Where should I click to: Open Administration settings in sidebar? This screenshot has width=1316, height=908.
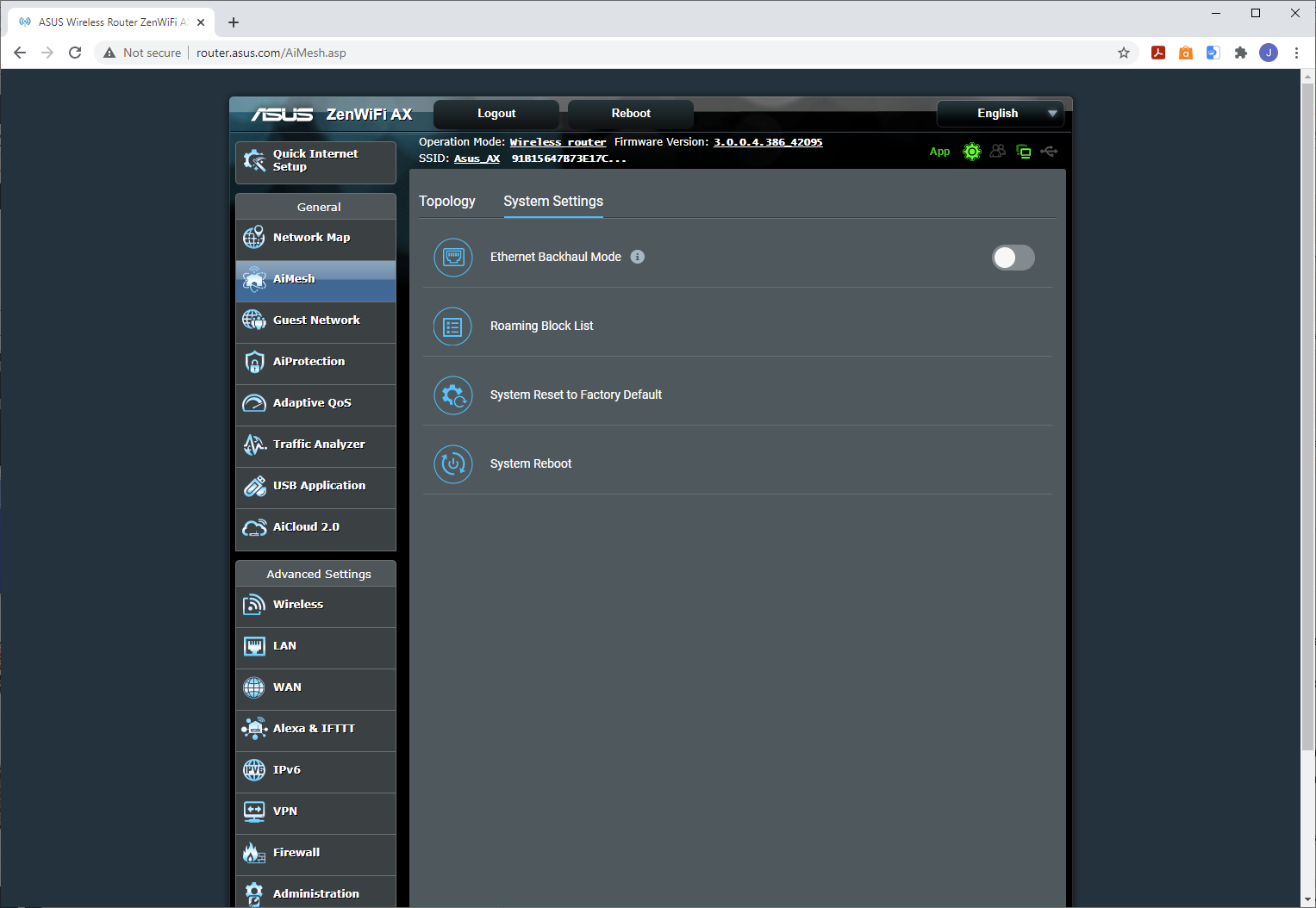tap(315, 892)
